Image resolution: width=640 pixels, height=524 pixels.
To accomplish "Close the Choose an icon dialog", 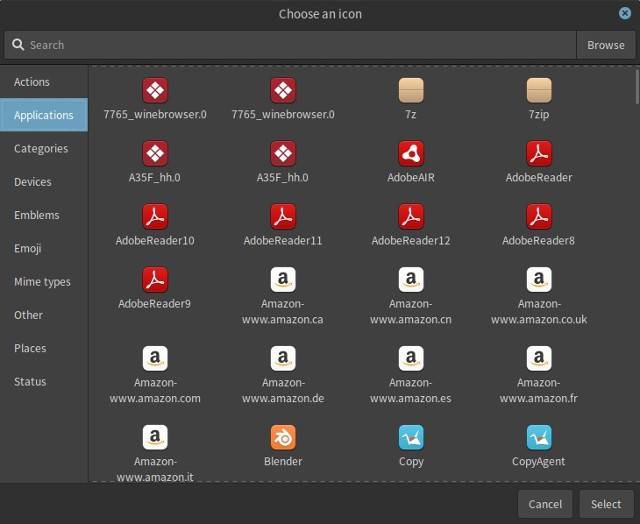I will point(624,13).
